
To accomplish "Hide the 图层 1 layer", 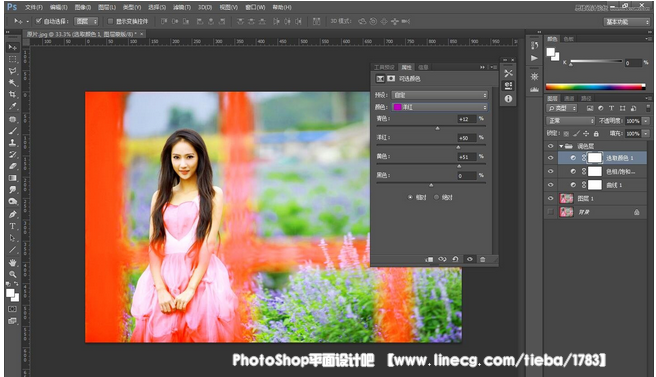I will 551,198.
